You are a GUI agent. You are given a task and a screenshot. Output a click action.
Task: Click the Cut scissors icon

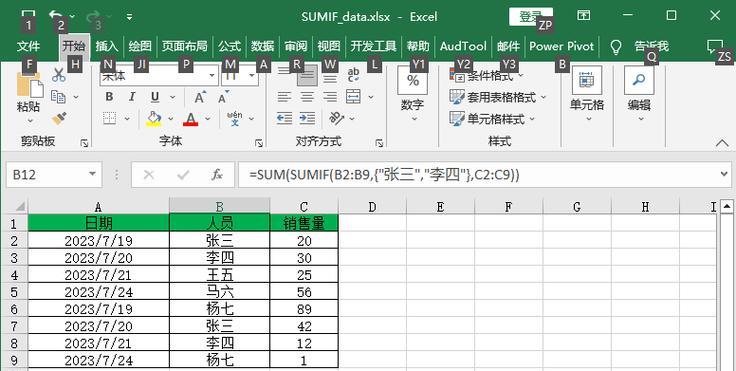click(59, 75)
